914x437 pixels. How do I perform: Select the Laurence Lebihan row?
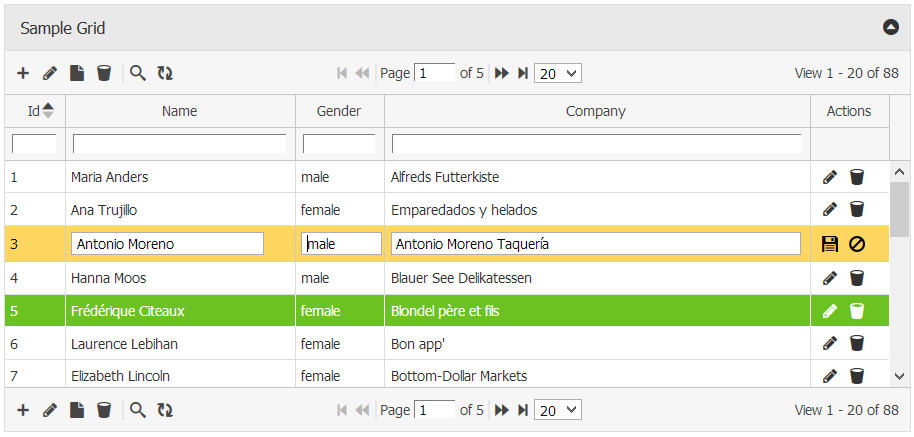point(180,344)
